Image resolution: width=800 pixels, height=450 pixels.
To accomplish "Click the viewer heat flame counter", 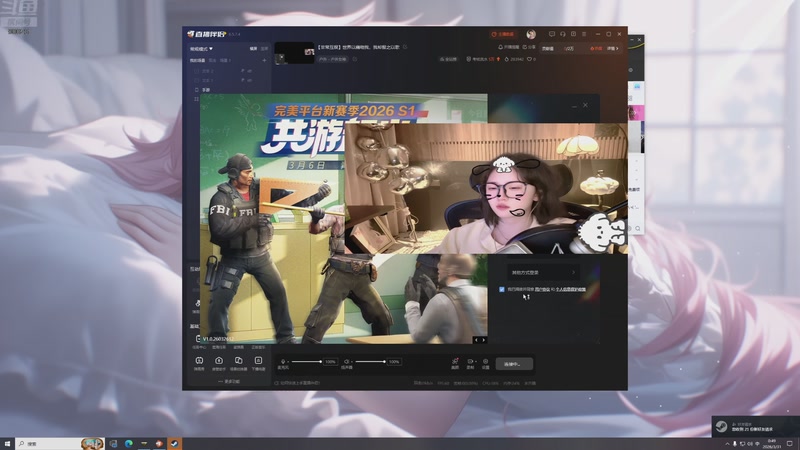I will (x=514, y=59).
